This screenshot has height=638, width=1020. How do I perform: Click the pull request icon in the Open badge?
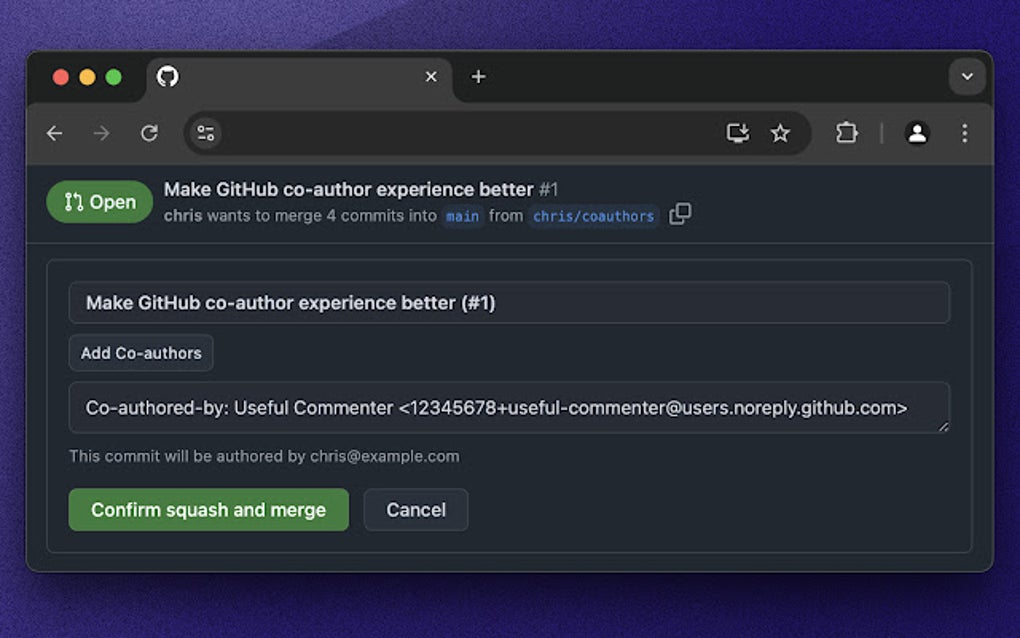coord(76,201)
